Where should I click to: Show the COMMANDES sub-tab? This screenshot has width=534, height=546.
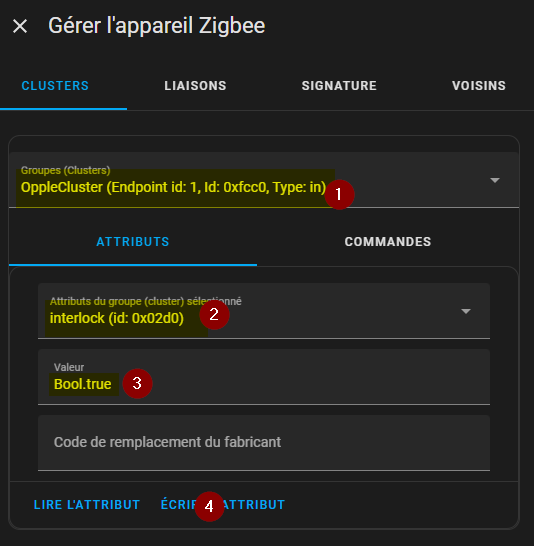[388, 242]
